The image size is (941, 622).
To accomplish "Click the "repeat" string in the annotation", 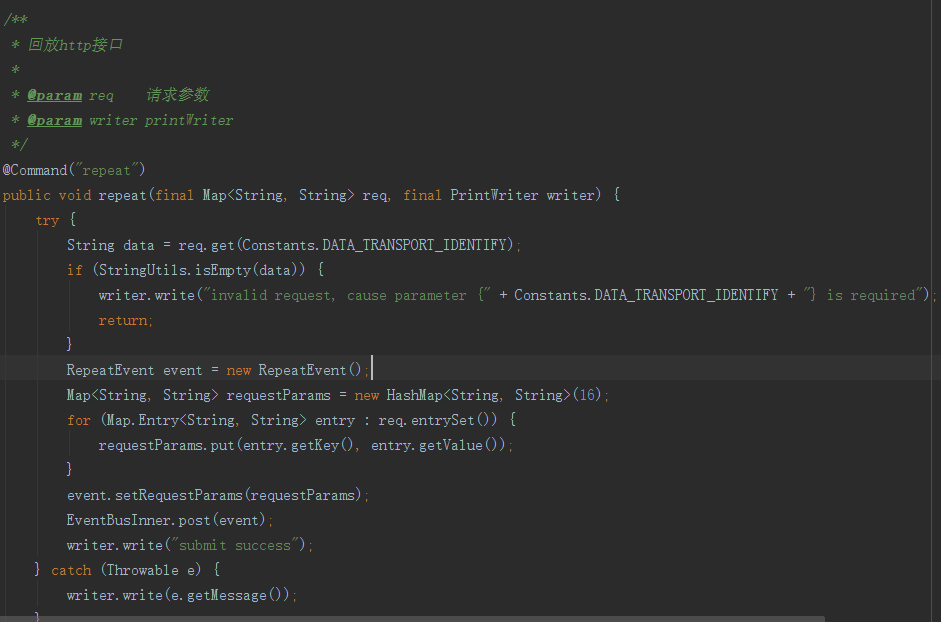I will (106, 170).
